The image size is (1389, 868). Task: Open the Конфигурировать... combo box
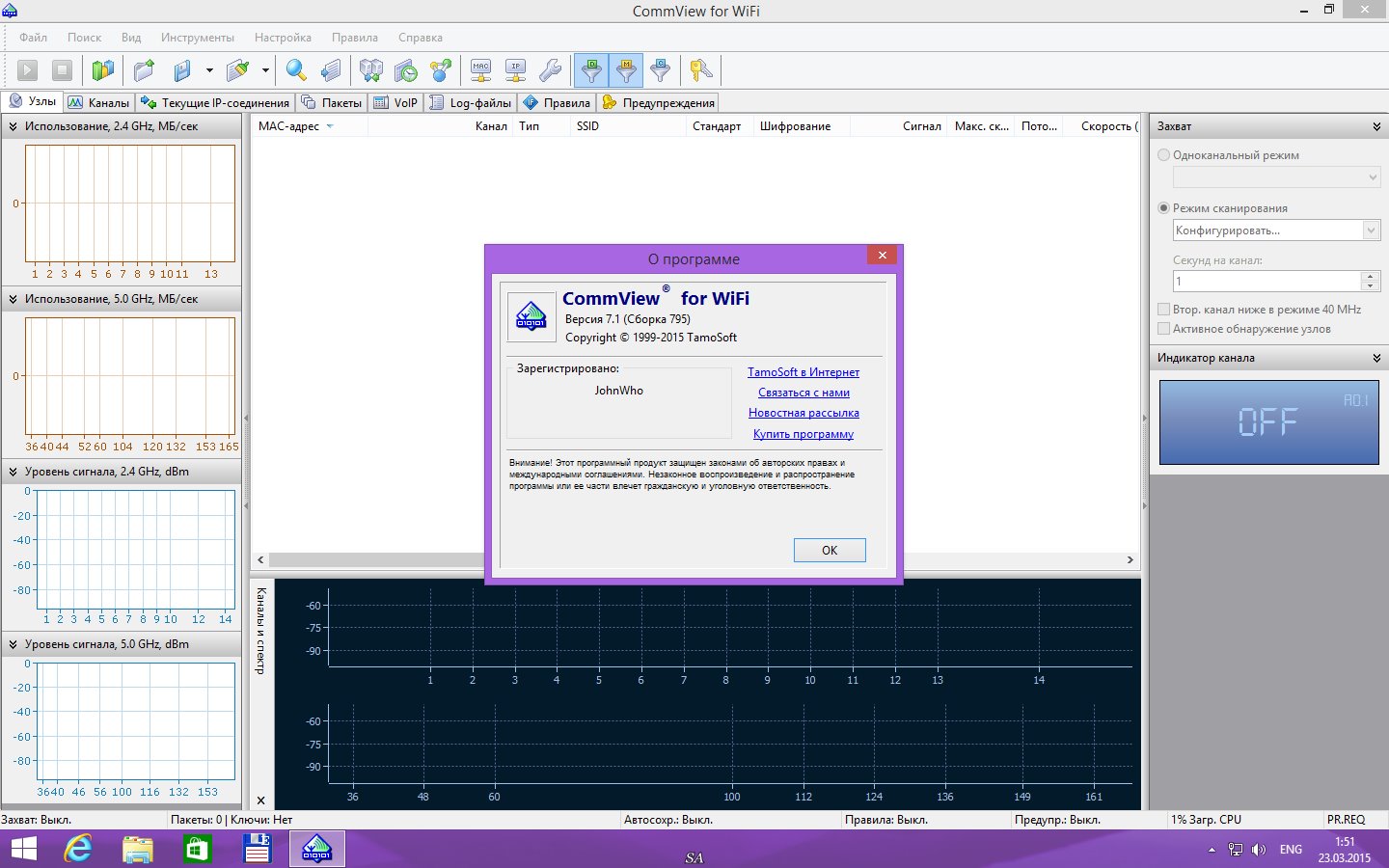(x=1276, y=231)
